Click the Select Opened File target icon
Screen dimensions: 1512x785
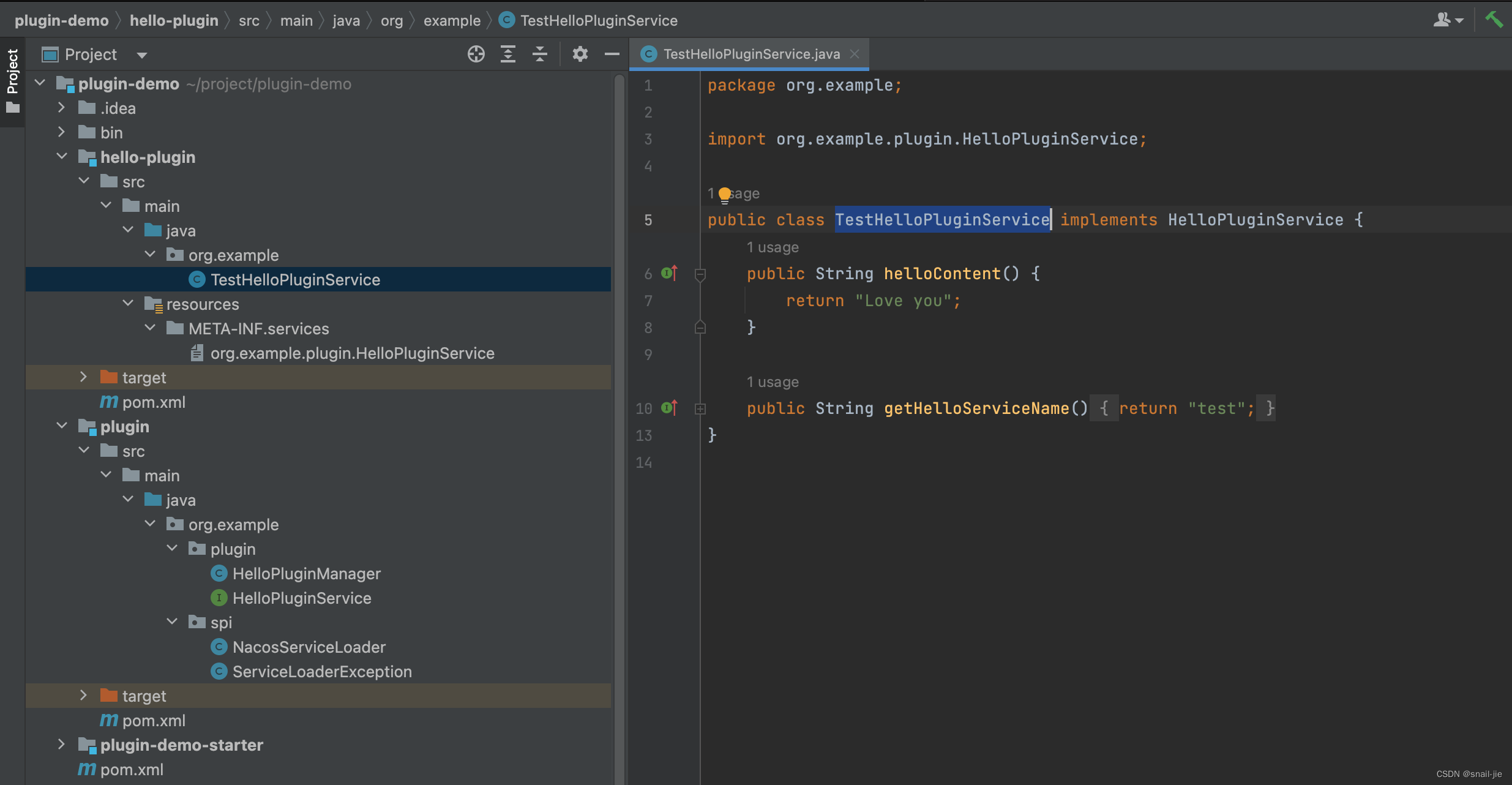click(x=476, y=54)
